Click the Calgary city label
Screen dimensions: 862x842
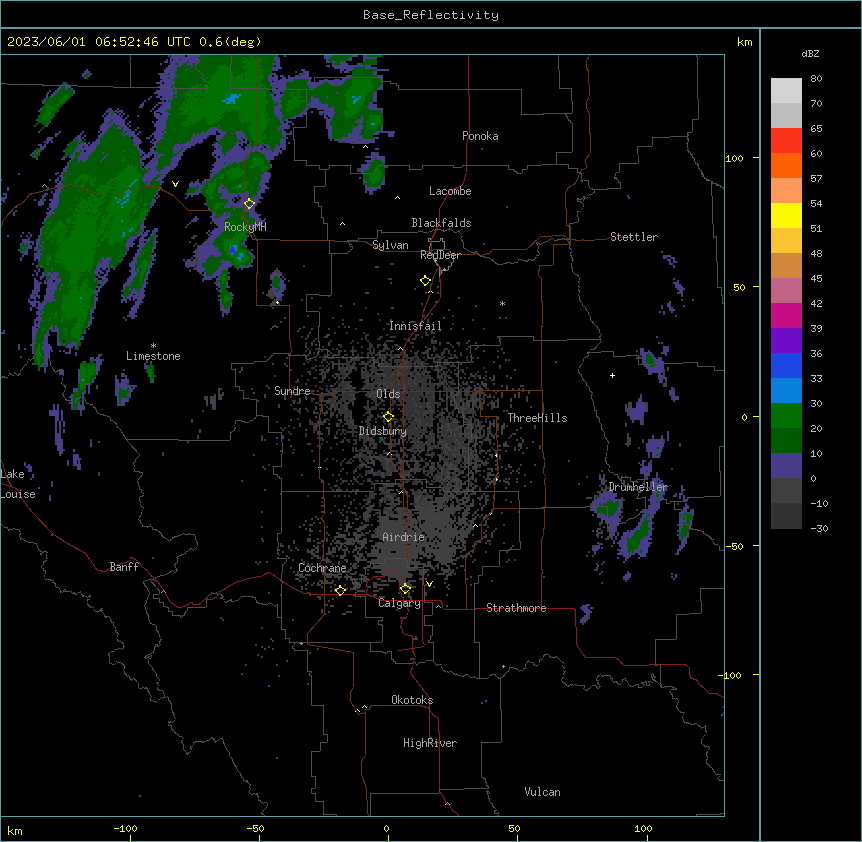tap(400, 603)
